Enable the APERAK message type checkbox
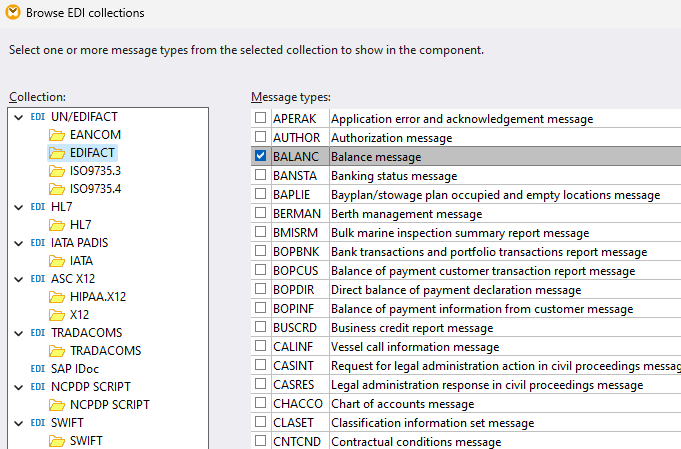This screenshot has width=681, height=449. click(261, 119)
